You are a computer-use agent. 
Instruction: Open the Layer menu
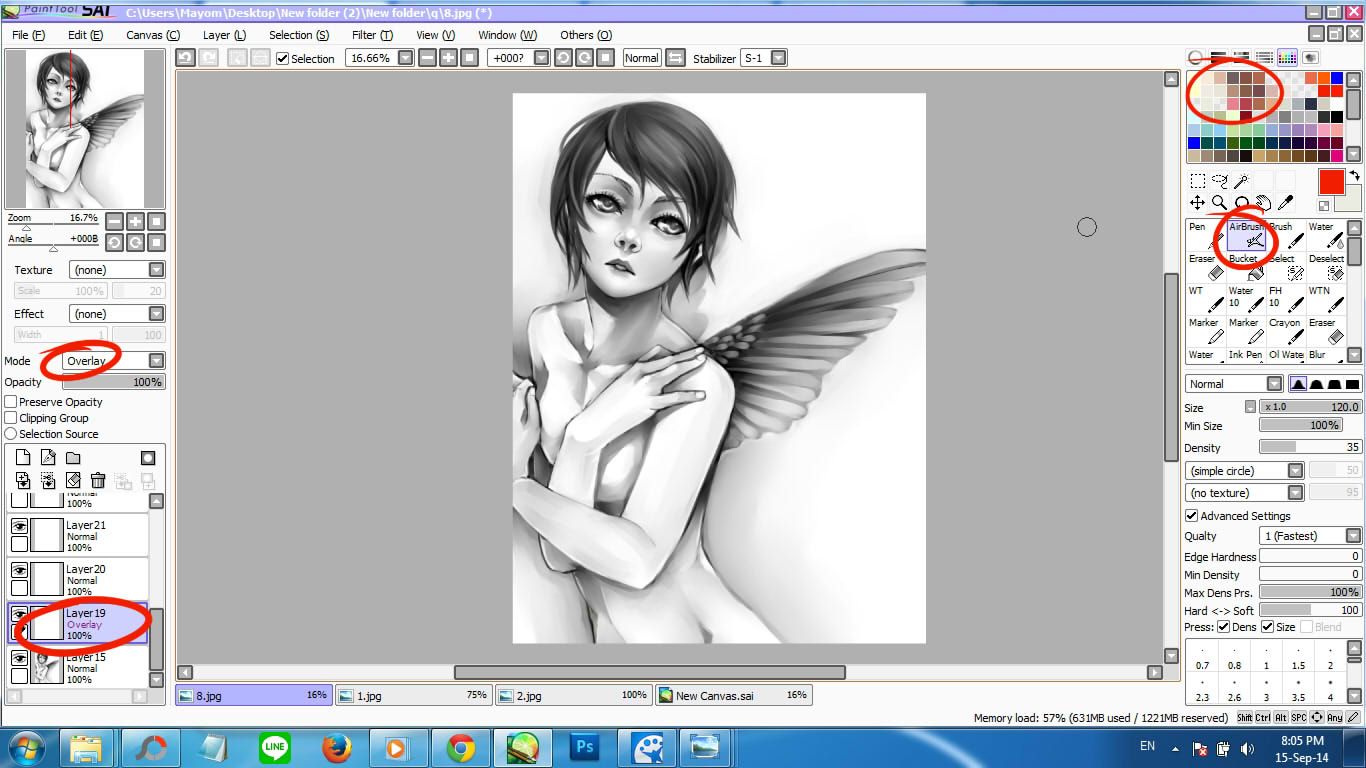224,35
